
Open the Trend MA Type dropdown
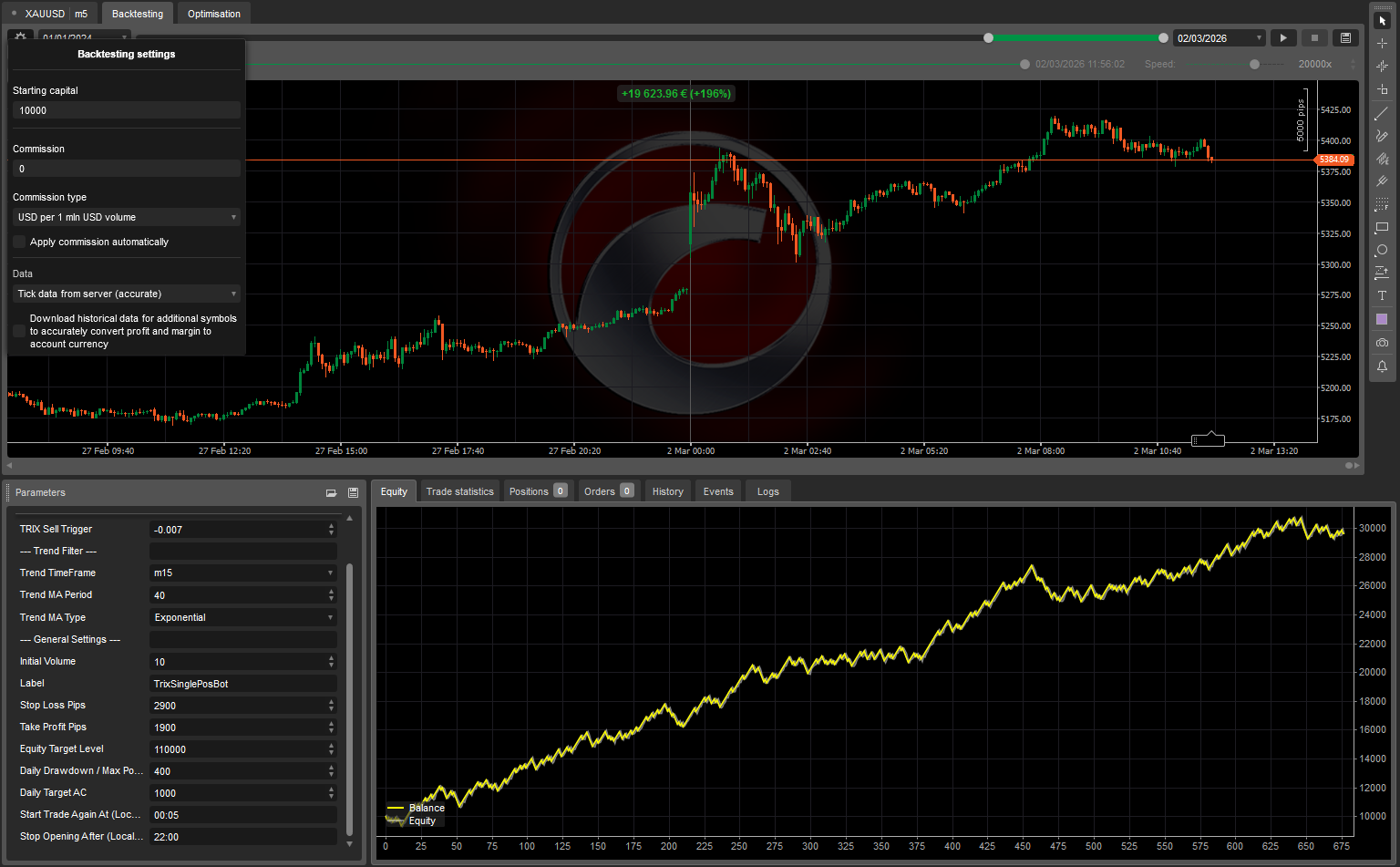tap(242, 617)
